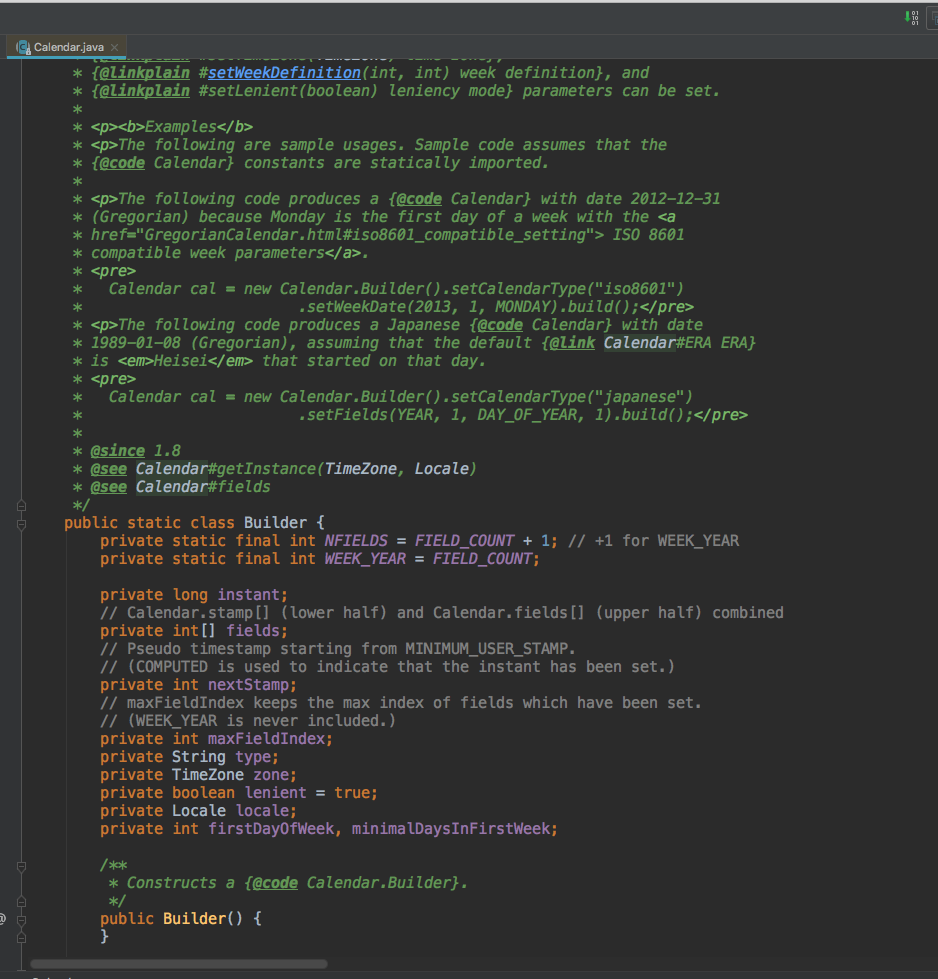This screenshot has width=938, height=979.
Task: Click 'GregorianCalendar.html#iso8601_compatible_setting' href text
Action: click(x=365, y=235)
